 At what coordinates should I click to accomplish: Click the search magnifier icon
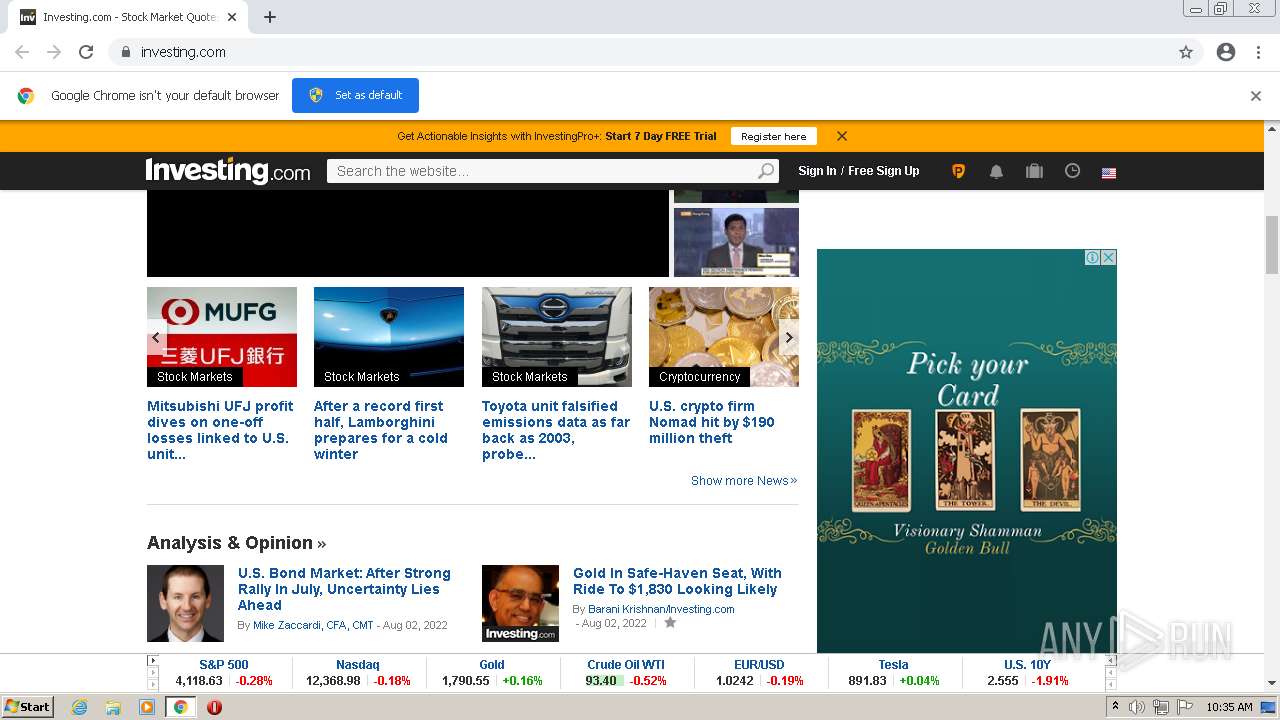[x=766, y=171]
